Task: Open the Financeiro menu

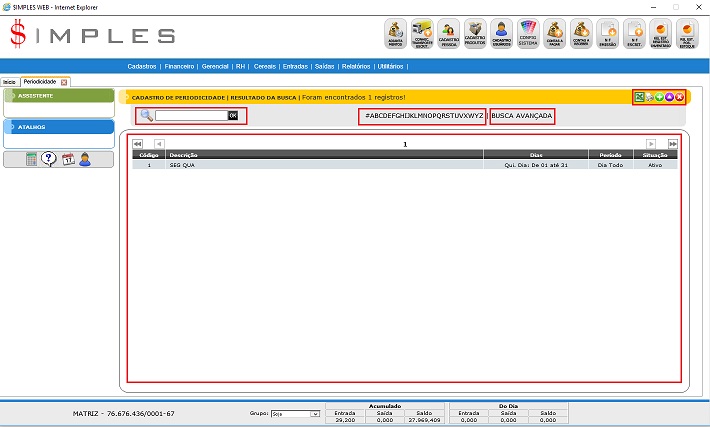Action: (180, 66)
